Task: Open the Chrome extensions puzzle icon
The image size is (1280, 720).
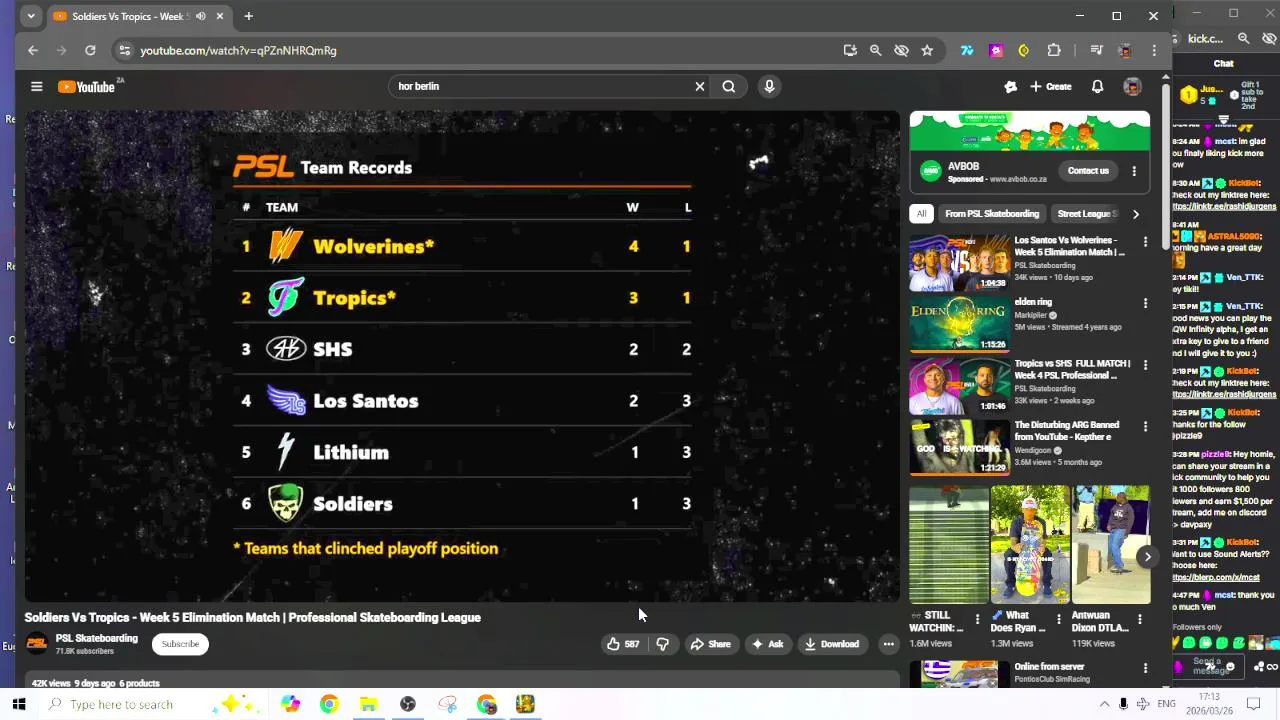Action: click(1054, 50)
